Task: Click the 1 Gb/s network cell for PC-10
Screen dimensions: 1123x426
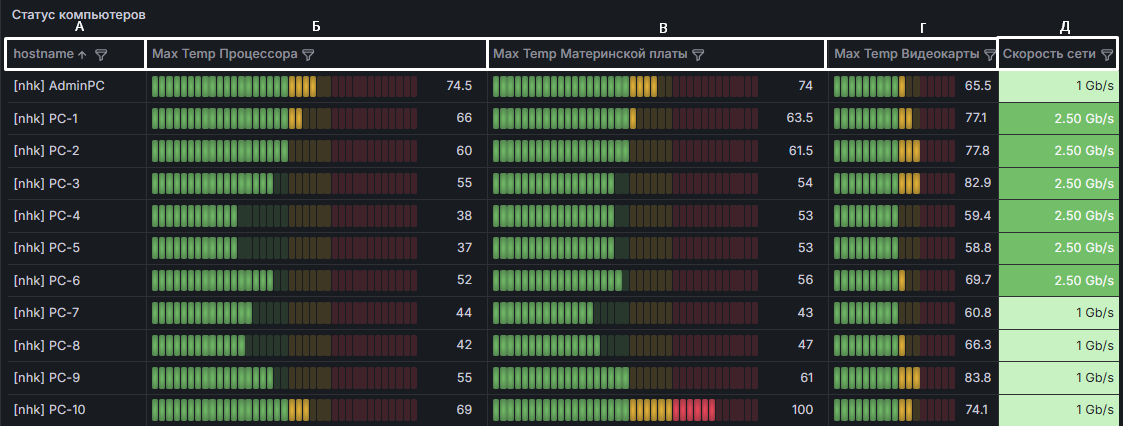Action: [x=1058, y=410]
